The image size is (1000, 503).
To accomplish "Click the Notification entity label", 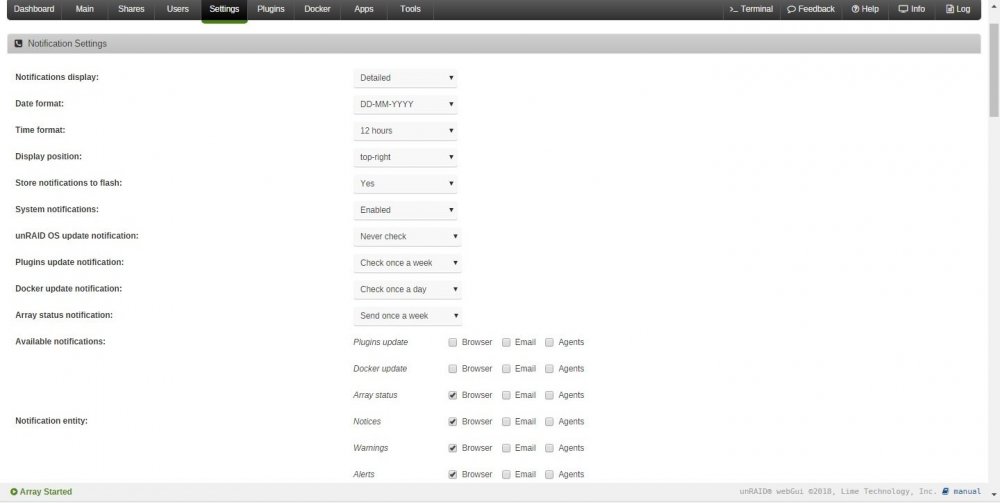I will (x=52, y=421).
